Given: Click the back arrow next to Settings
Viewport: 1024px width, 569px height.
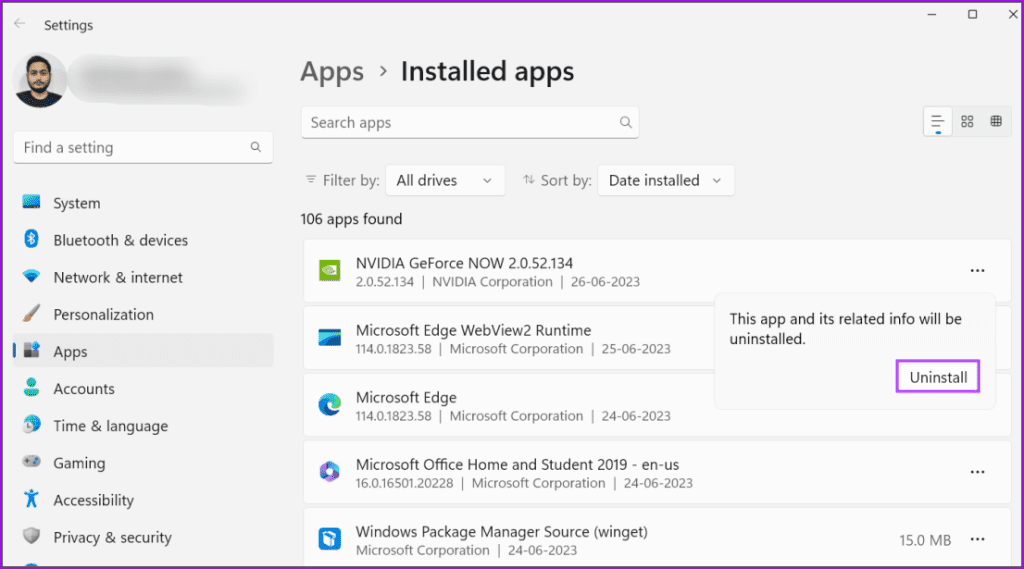Looking at the screenshot, I should click(x=20, y=24).
